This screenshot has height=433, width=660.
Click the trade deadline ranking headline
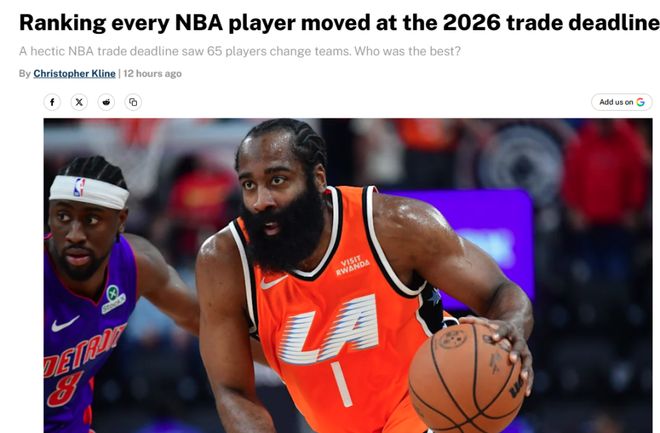(339, 22)
